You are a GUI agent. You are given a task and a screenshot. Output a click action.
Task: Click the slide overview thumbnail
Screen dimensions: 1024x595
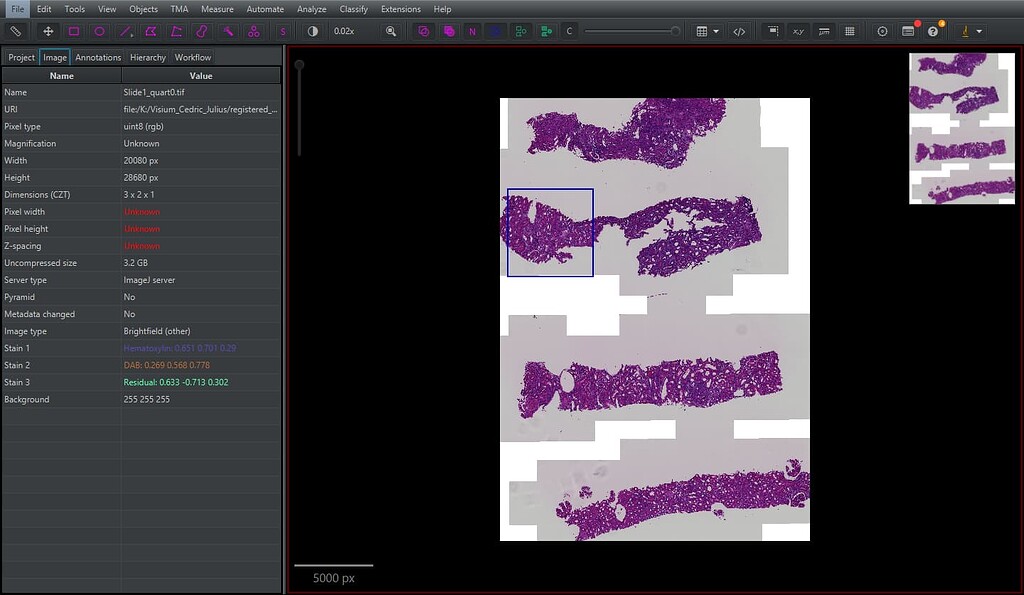pos(962,130)
